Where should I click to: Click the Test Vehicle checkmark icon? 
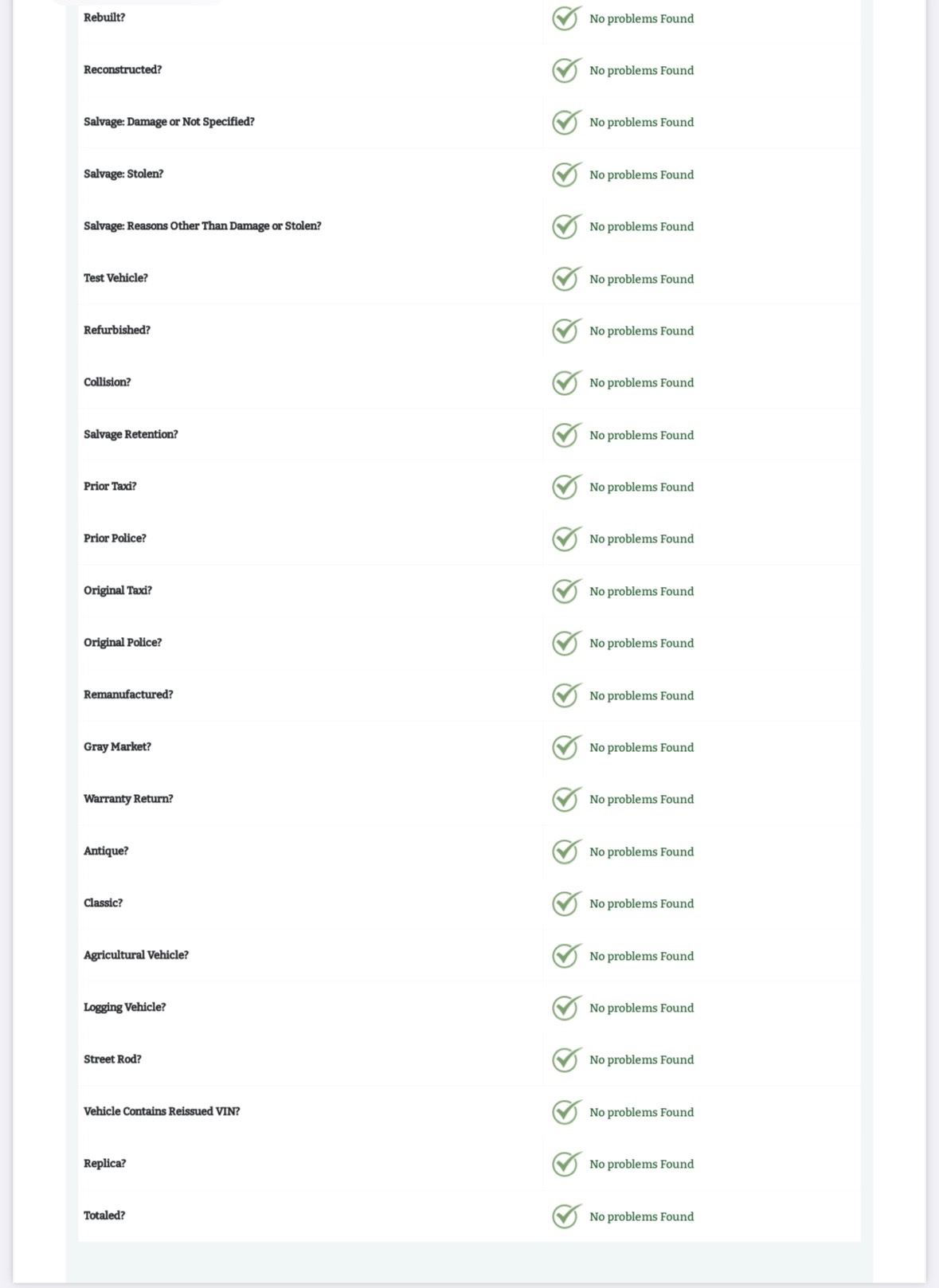pos(566,279)
